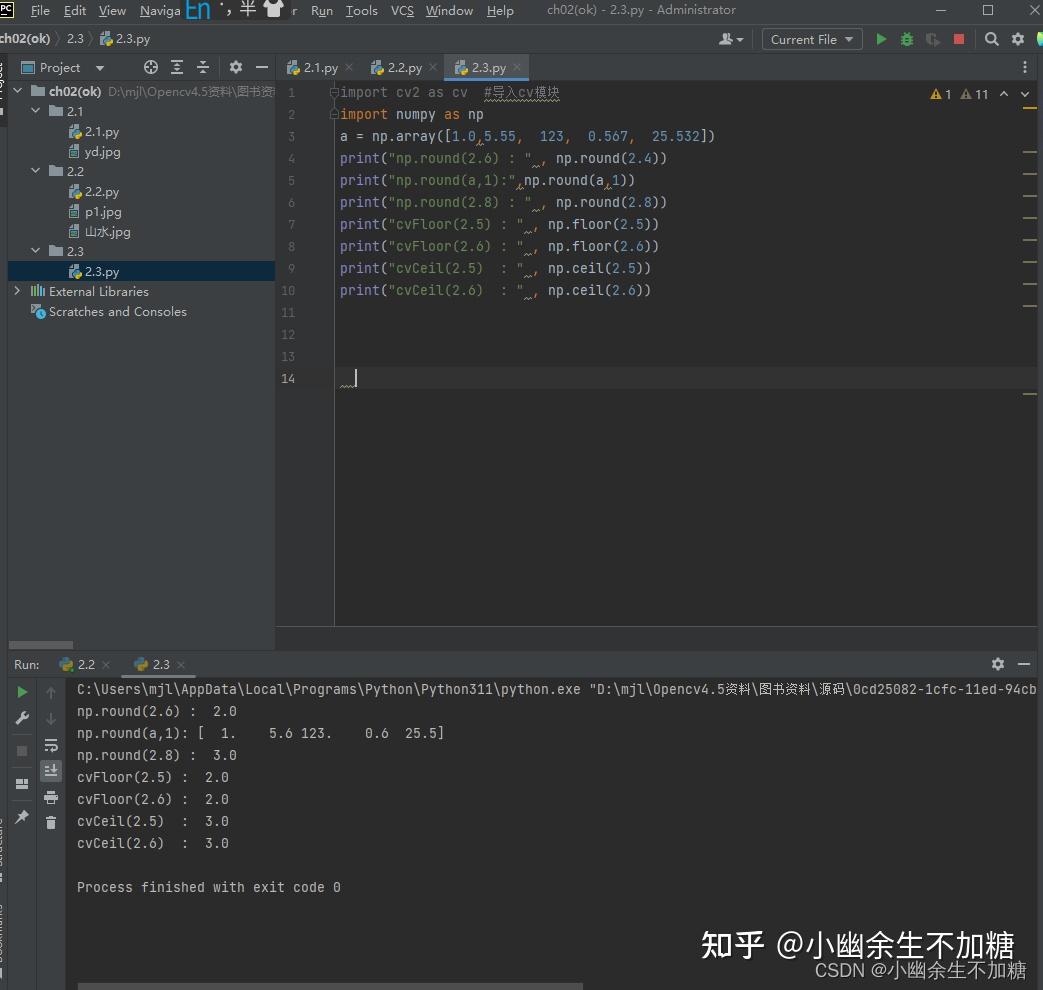
Task: Pin the Run tool window tab
Action: click(22, 818)
